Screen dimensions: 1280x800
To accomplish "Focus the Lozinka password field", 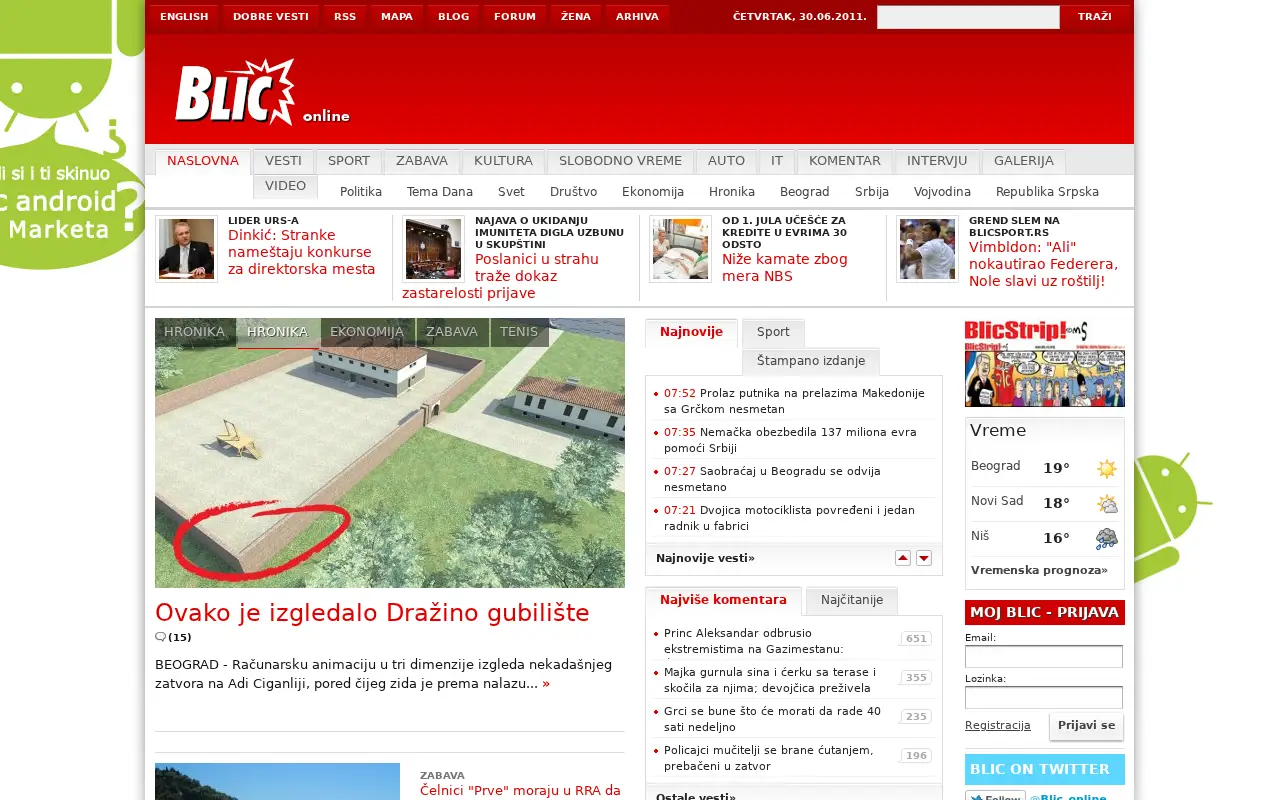I will point(1044,697).
